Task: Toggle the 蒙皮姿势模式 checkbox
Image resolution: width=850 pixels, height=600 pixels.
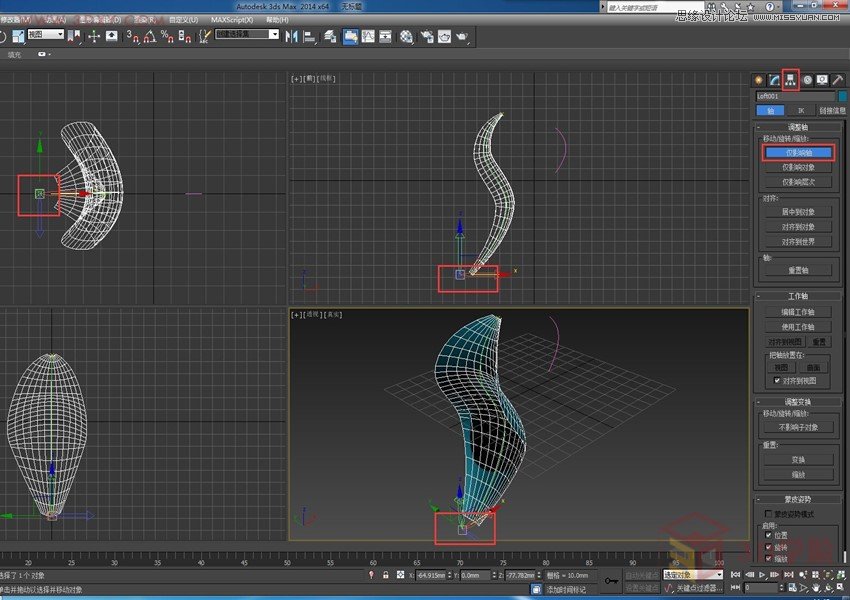Action: (x=768, y=513)
